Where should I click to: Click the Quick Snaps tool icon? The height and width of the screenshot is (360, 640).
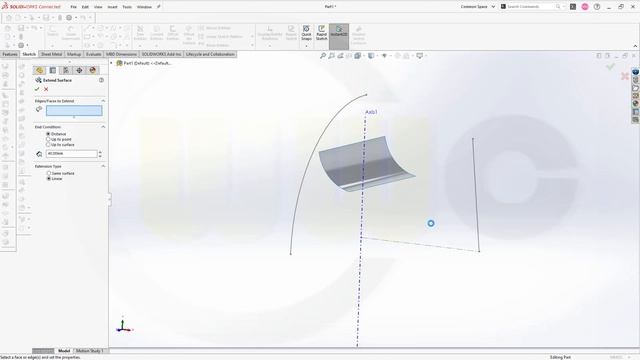tap(306, 29)
